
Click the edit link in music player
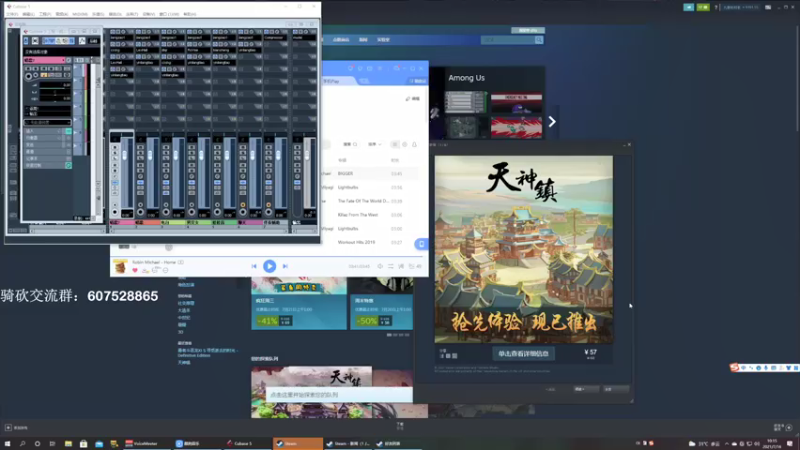coord(413,98)
